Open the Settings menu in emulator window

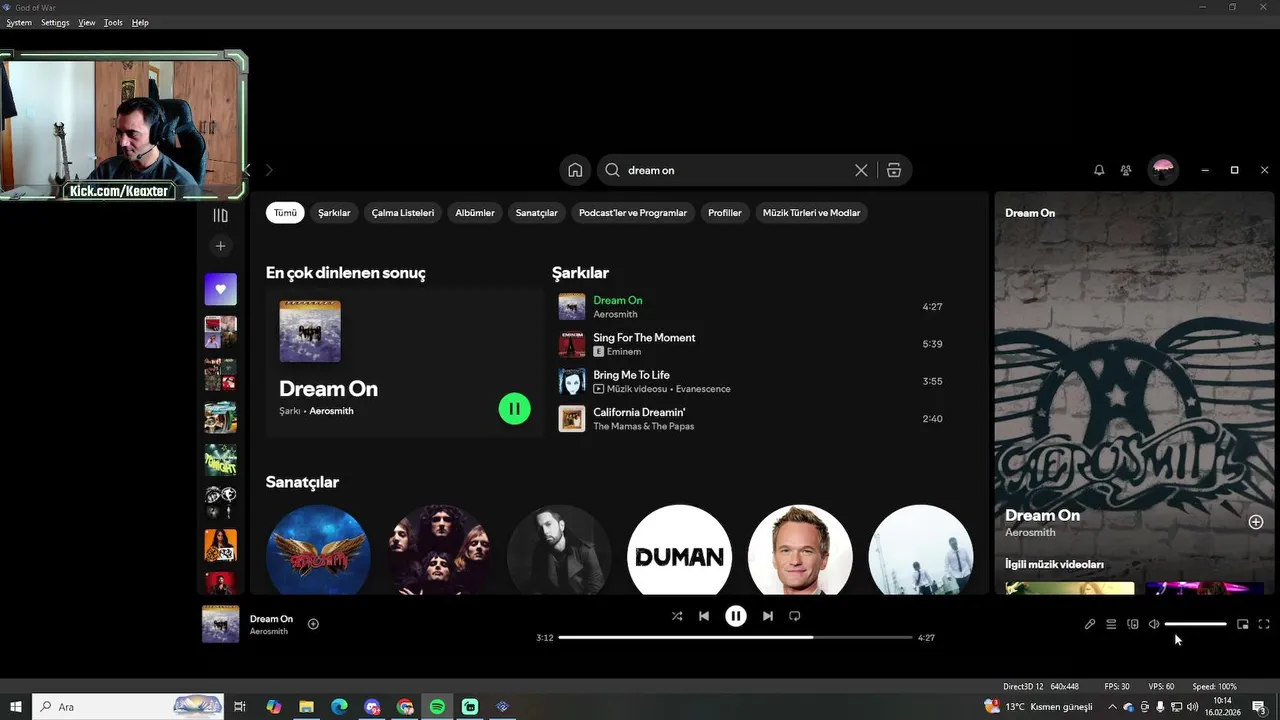point(55,22)
